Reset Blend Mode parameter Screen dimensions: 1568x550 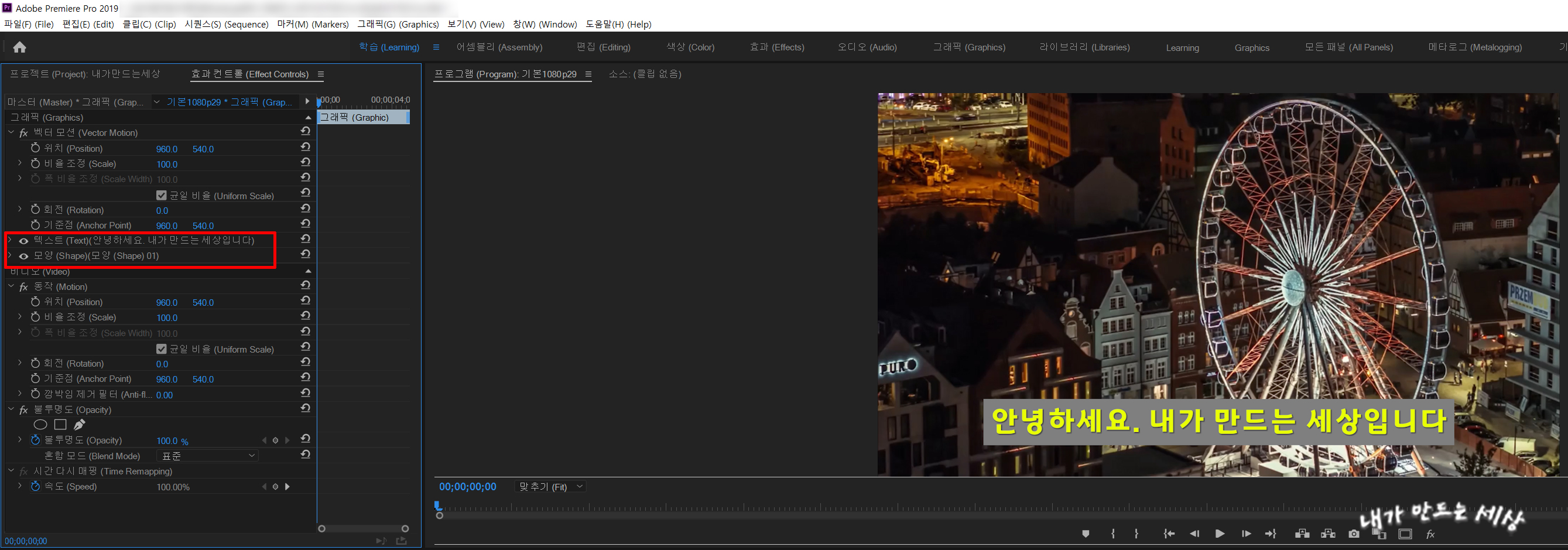pyautogui.click(x=306, y=455)
